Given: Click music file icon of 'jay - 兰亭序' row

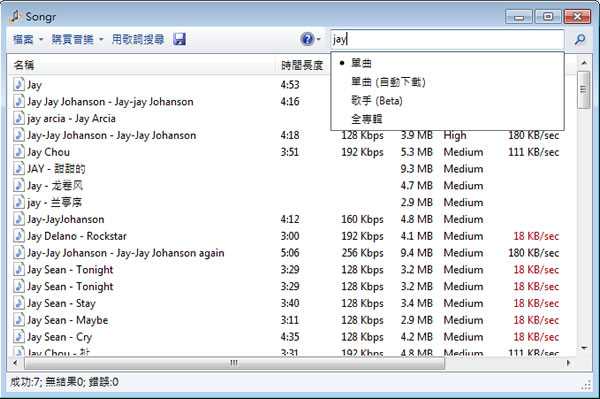Looking at the screenshot, I should pyautogui.click(x=18, y=202).
